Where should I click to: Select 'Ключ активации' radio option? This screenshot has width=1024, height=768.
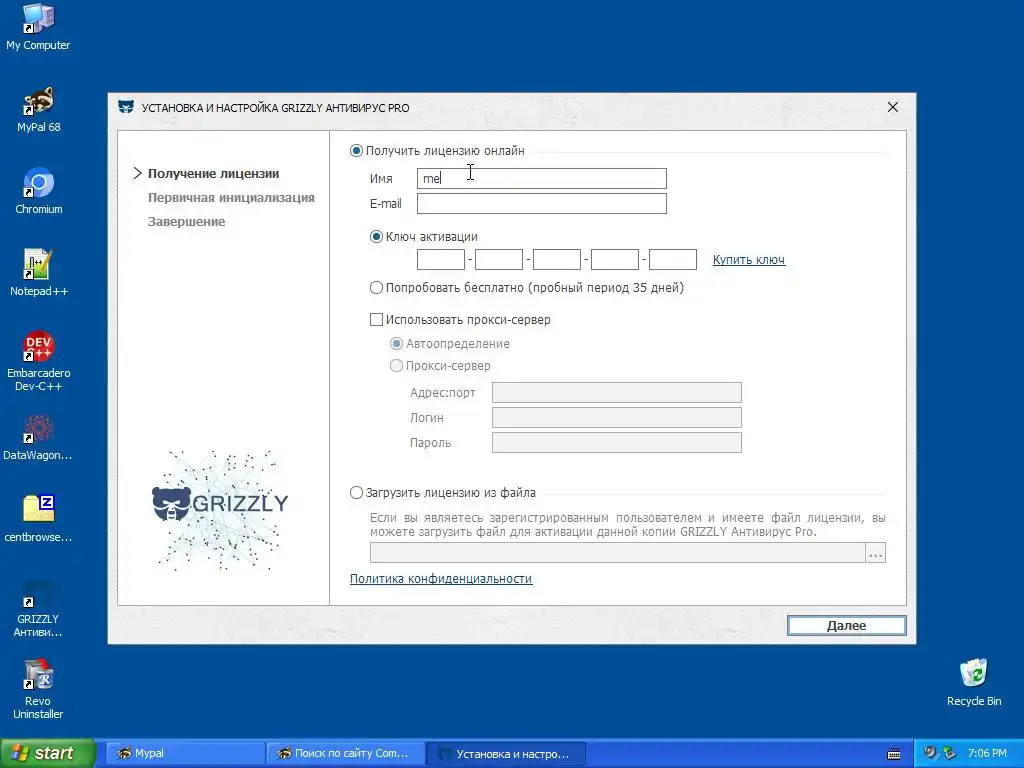pyautogui.click(x=376, y=237)
